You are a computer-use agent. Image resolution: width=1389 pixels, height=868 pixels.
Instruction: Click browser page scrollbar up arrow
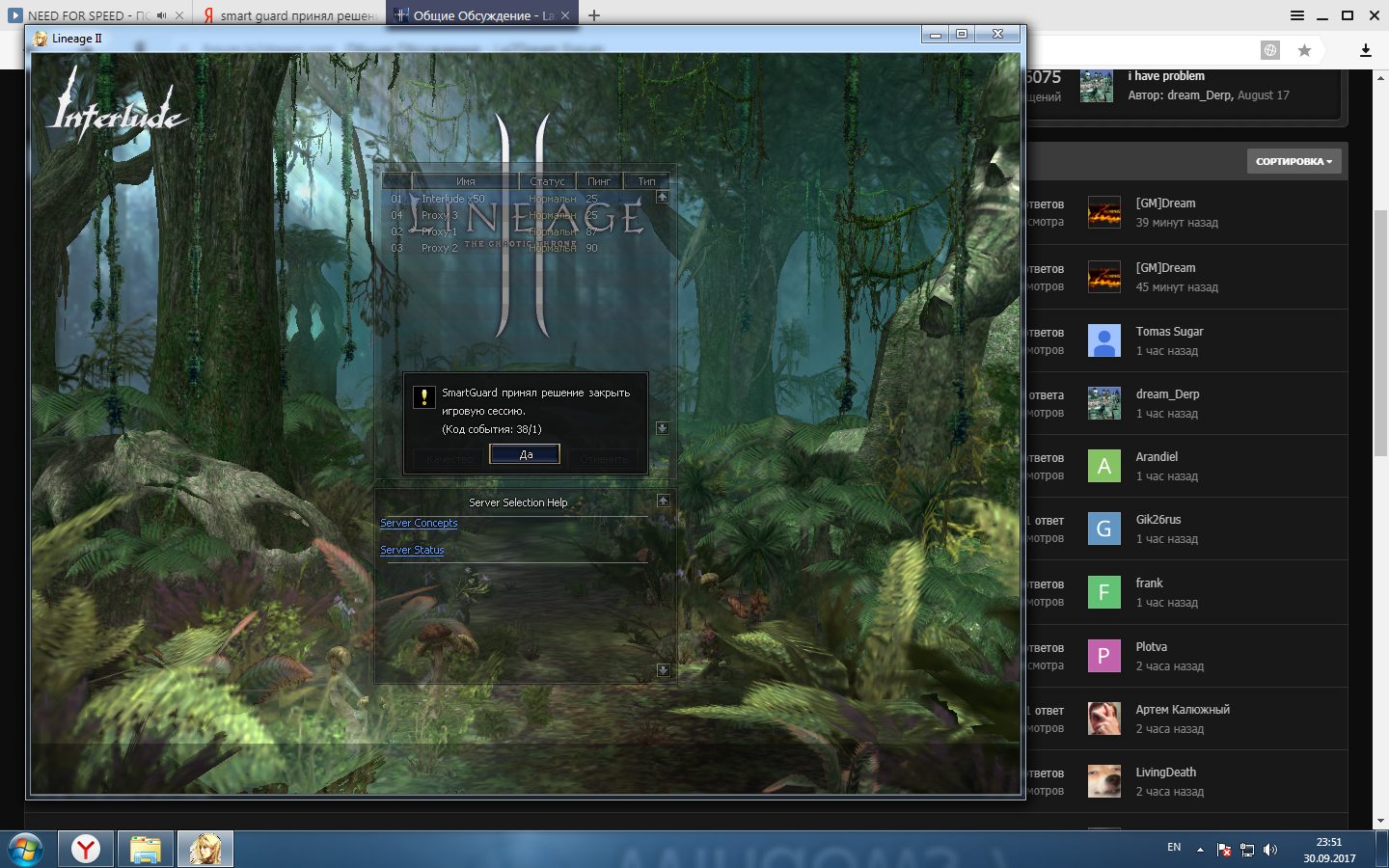[1380, 76]
